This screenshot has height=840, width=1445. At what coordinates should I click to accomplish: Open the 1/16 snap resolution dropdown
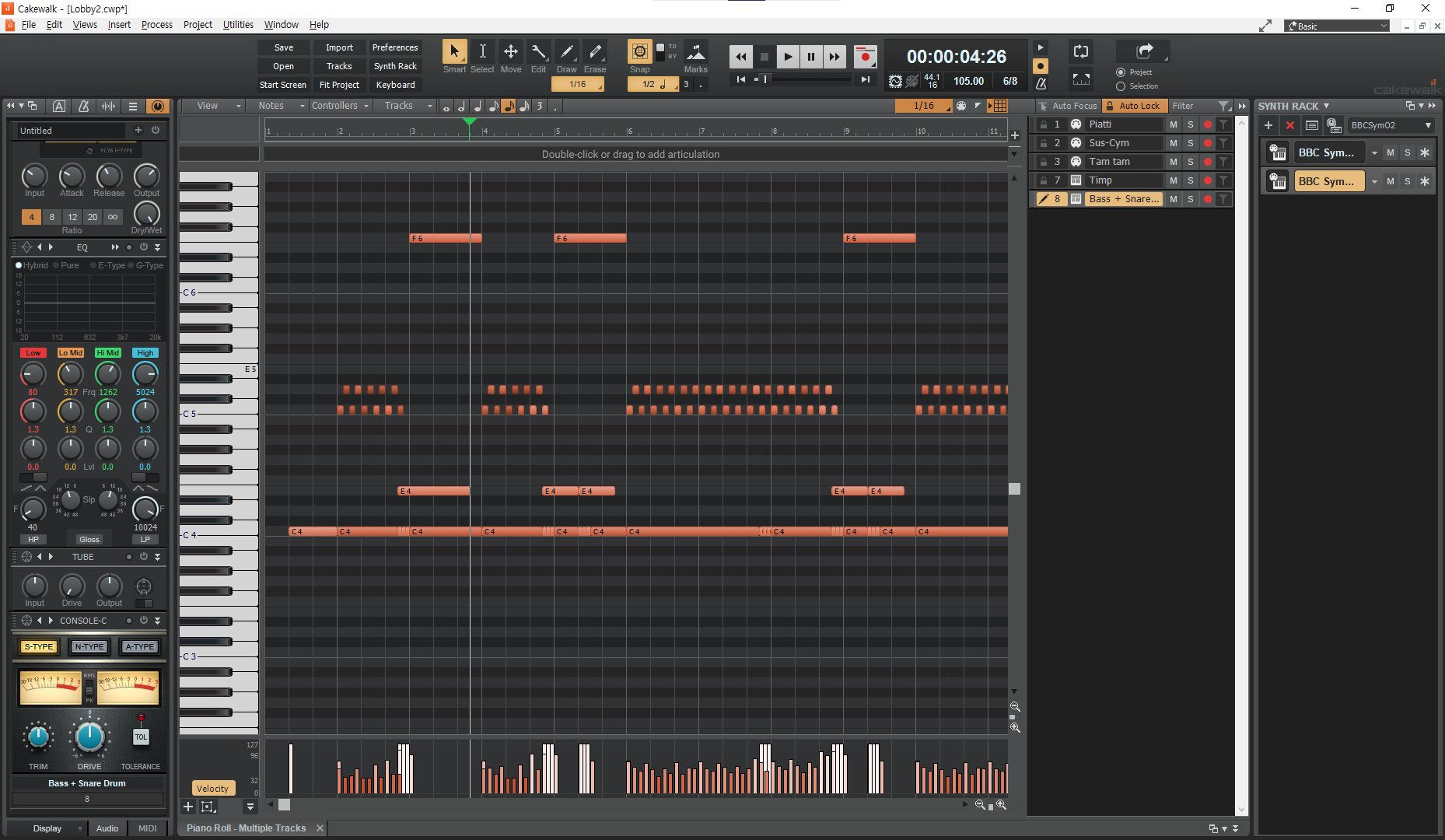(x=923, y=106)
